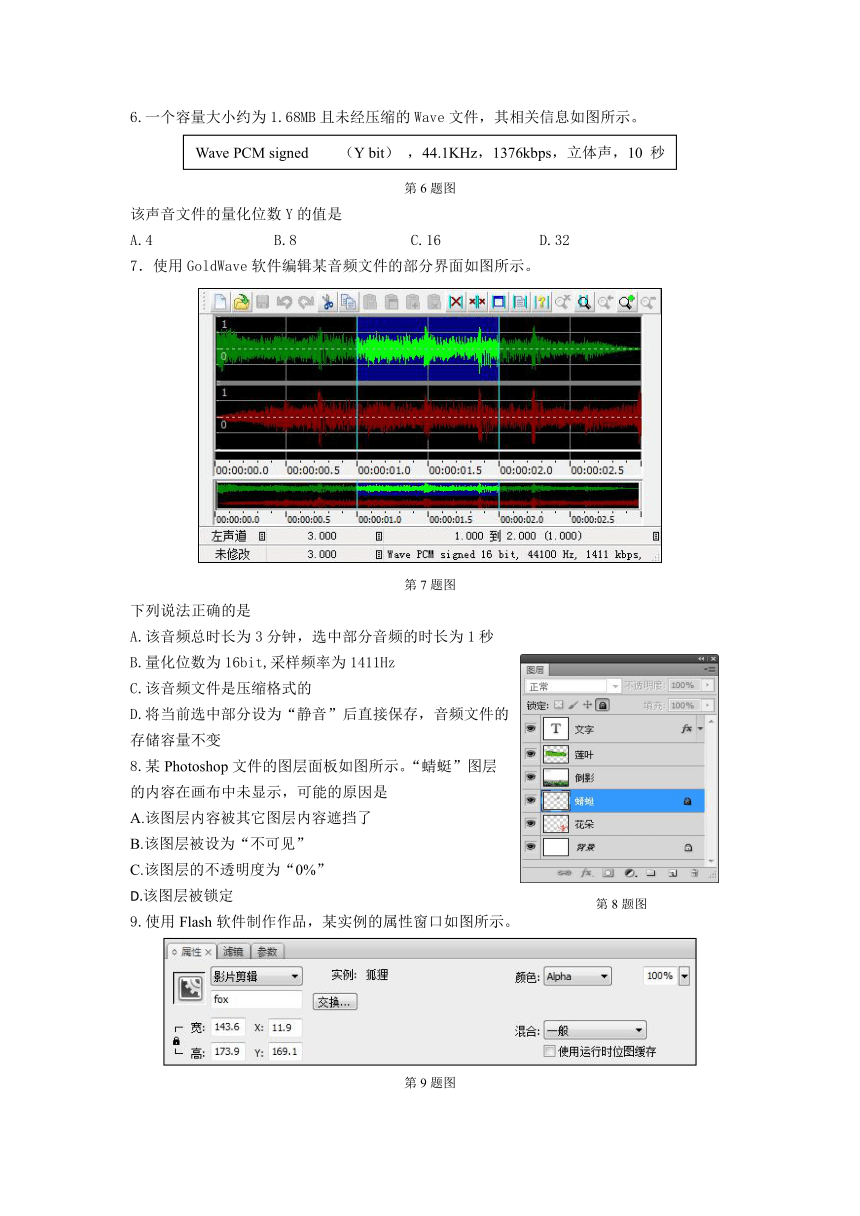Hide the 文字 layer via eye icon

531,729
